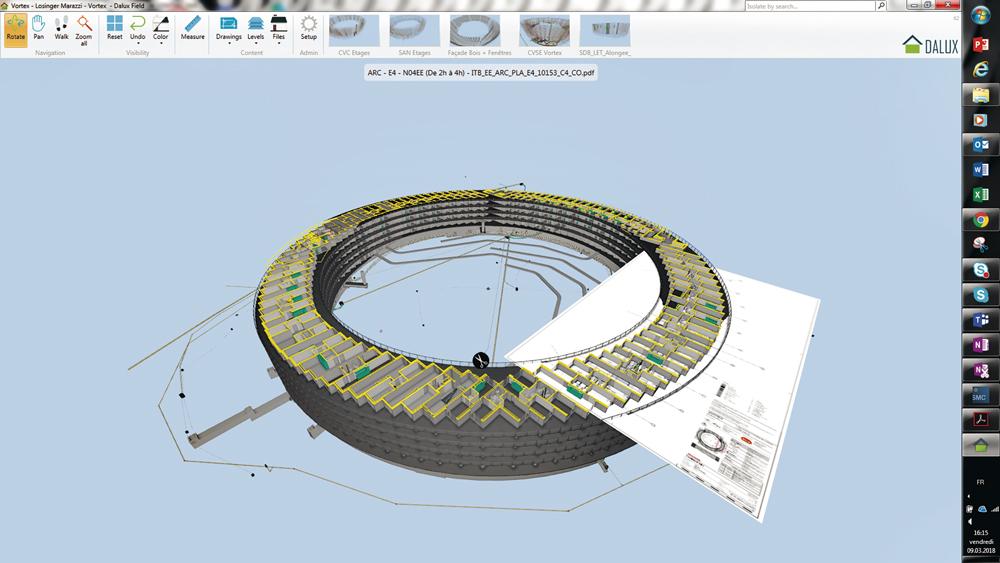The width and height of the screenshot is (1000, 563).
Task: Click the Dalux logo
Action: (930, 45)
